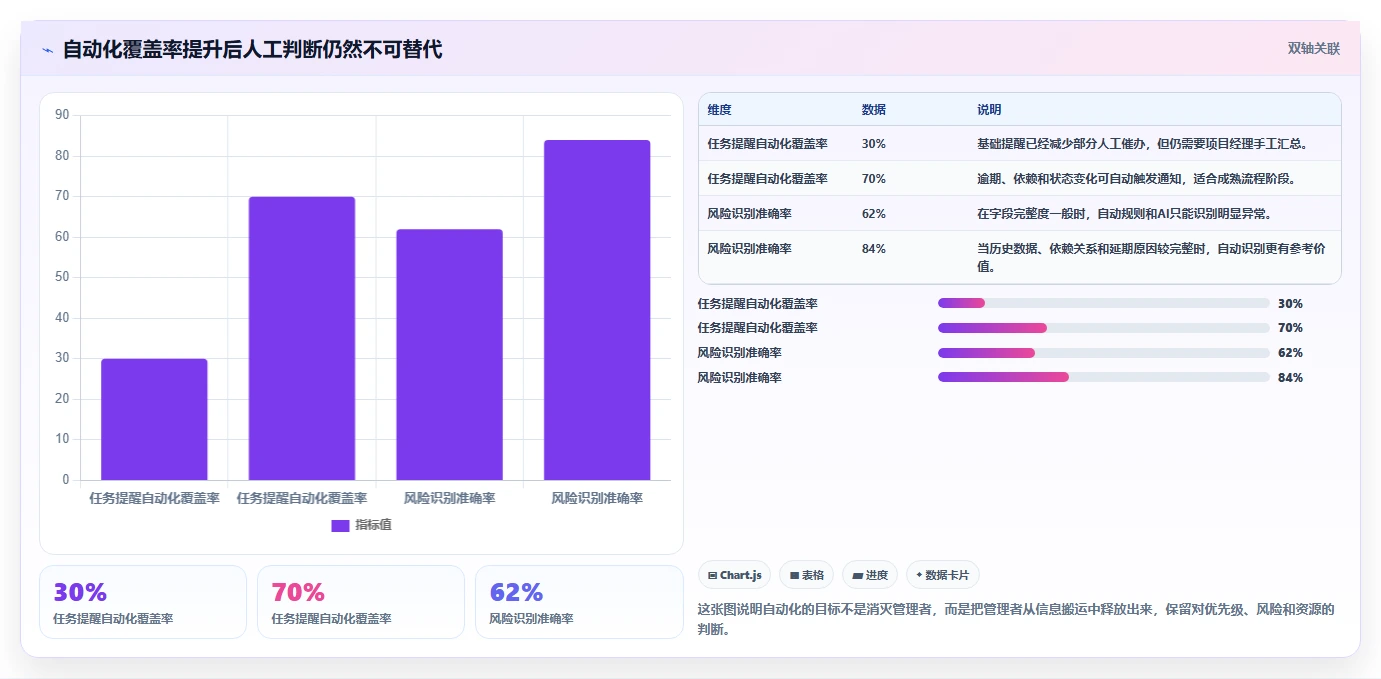Click the 双轴关联 tag in the header
The width and height of the screenshot is (1381, 679).
pos(1313,48)
